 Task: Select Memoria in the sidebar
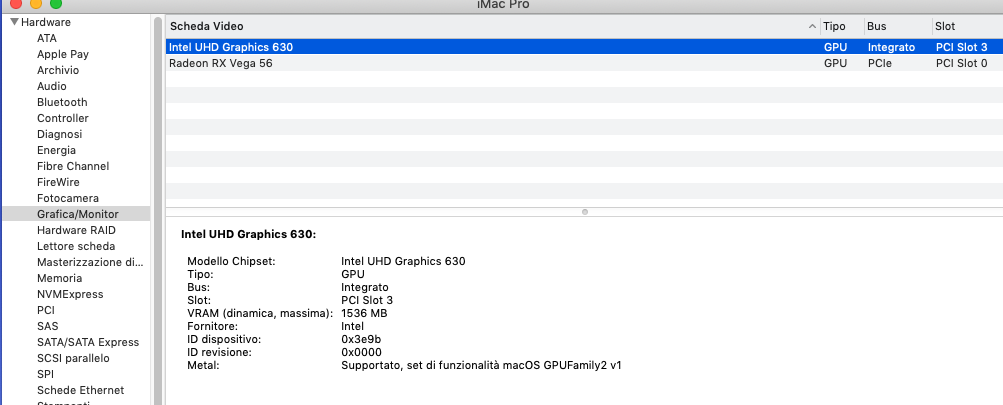pyautogui.click(x=59, y=278)
